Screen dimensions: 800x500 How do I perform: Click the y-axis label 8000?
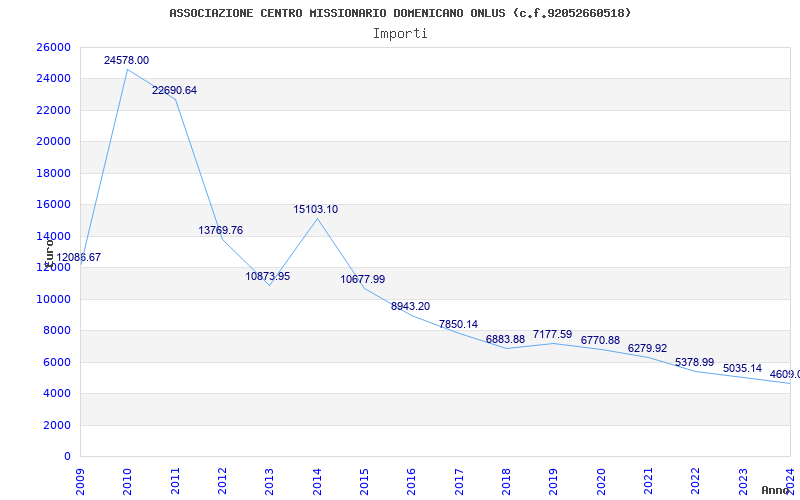coord(56,330)
